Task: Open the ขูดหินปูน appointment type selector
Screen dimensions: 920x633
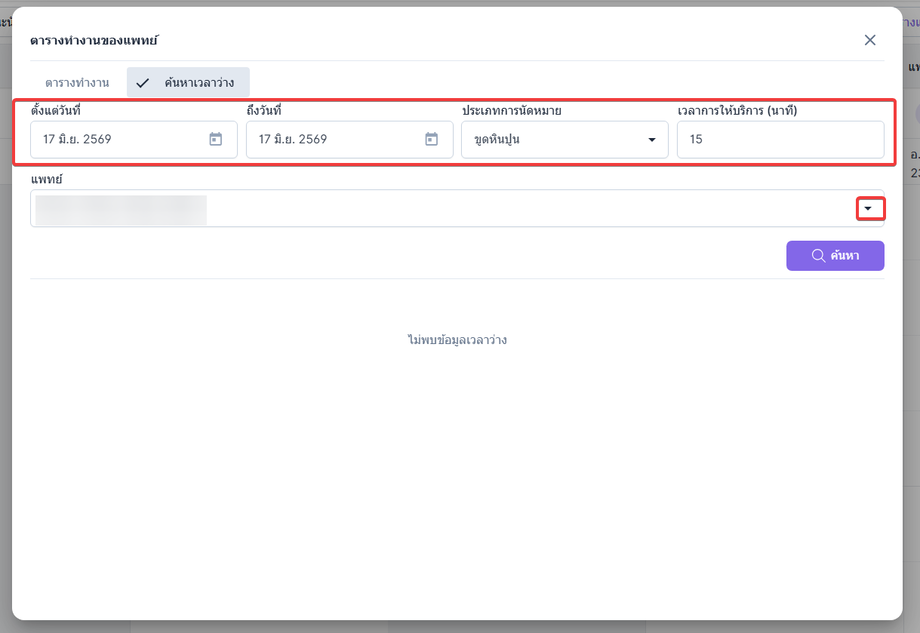Action: click(x=564, y=140)
